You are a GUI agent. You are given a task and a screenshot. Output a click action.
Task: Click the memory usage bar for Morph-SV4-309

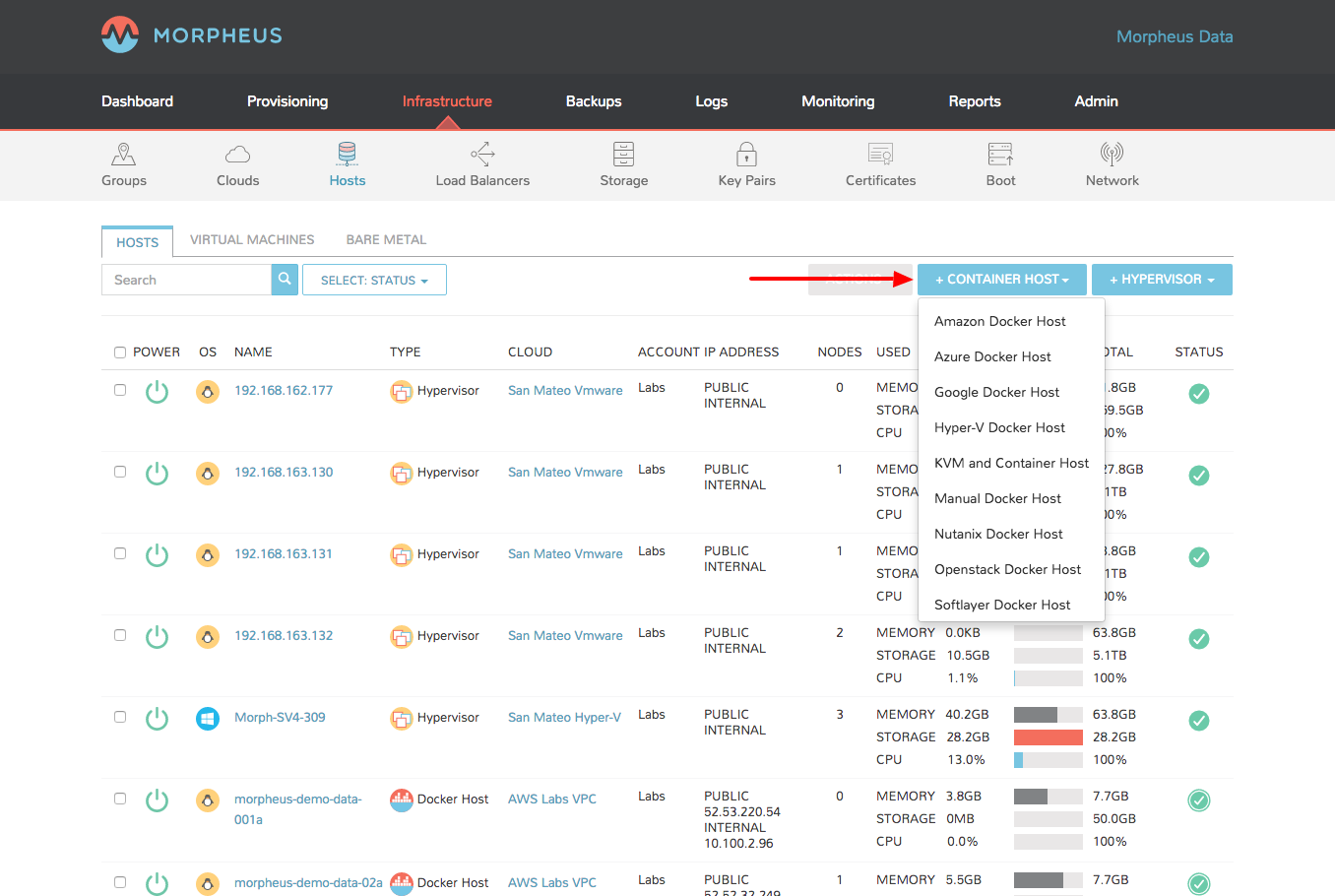pos(1049,715)
